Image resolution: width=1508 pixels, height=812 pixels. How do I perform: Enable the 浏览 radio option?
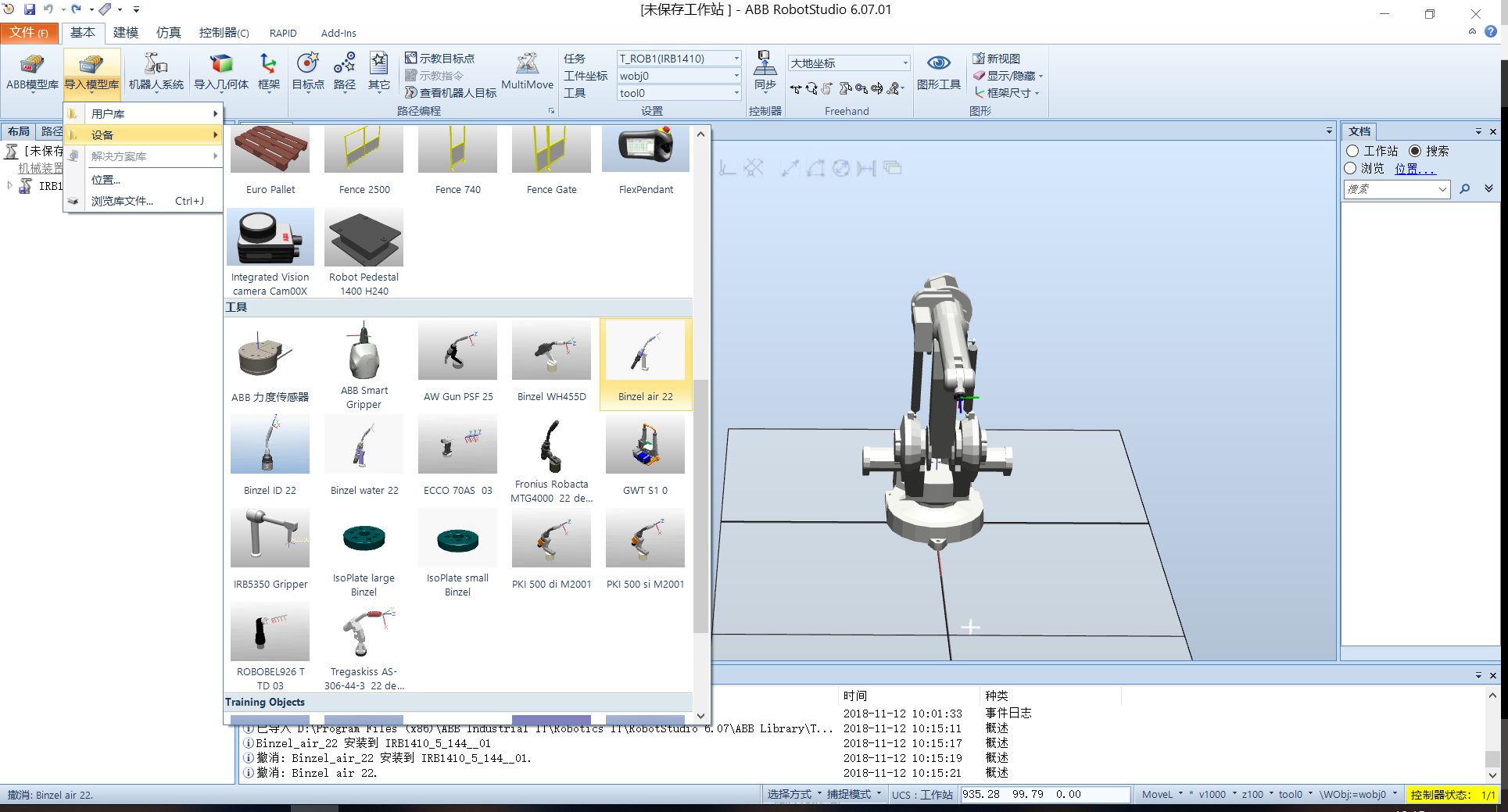click(x=1352, y=168)
